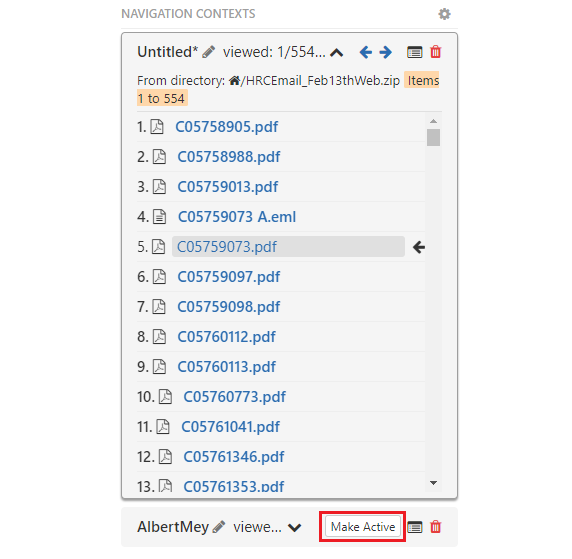Open Navigation Contexts settings gear

444,14
